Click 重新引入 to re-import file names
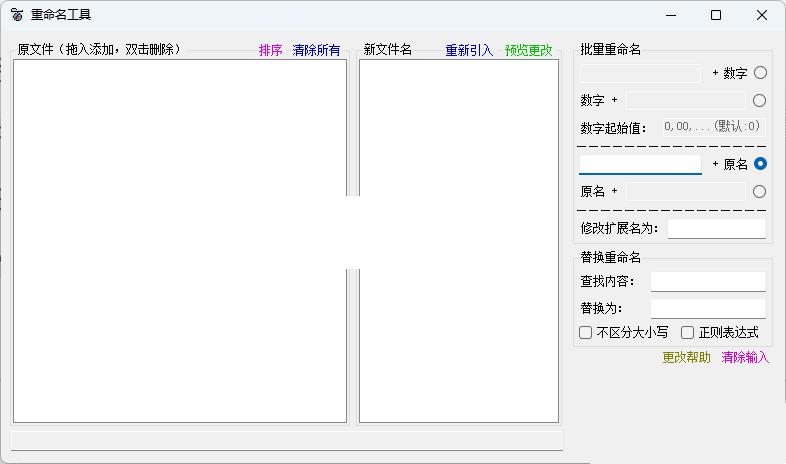 point(469,50)
